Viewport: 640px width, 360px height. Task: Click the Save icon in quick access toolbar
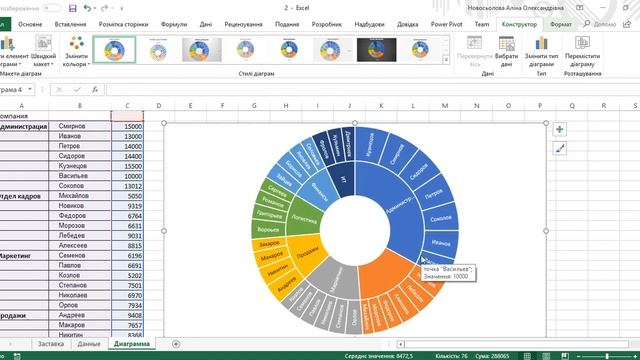73,8
